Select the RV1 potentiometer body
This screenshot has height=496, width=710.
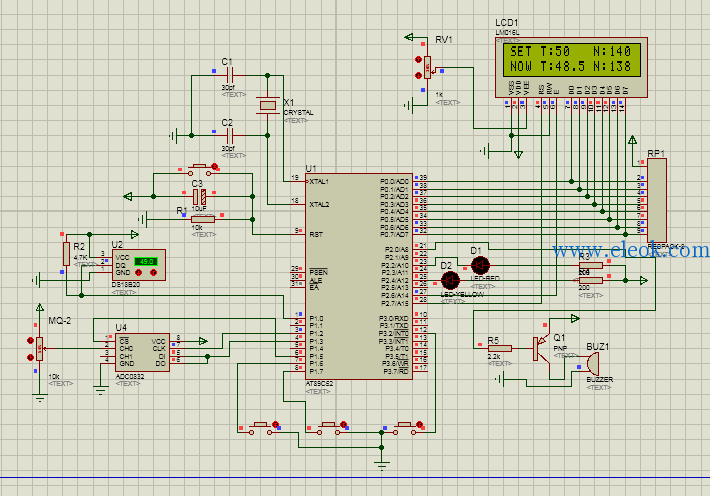coord(427,67)
